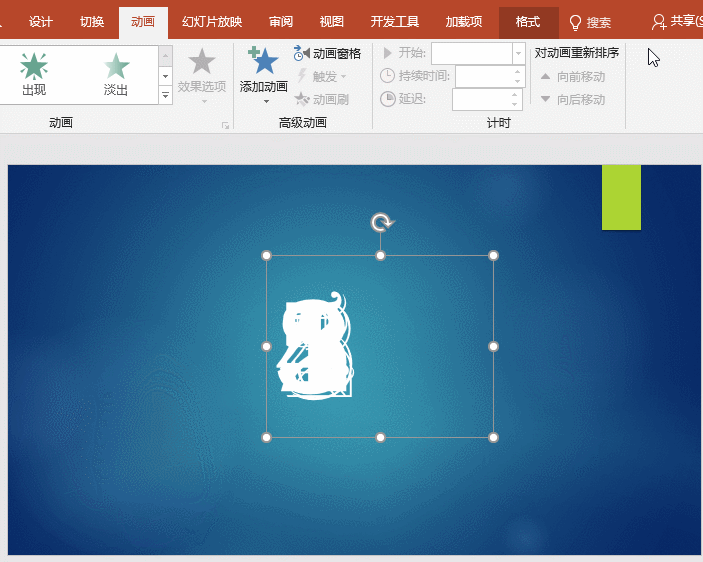This screenshot has height=562, width=703.
Task: Click the 触发 trigger button
Action: tap(322, 77)
